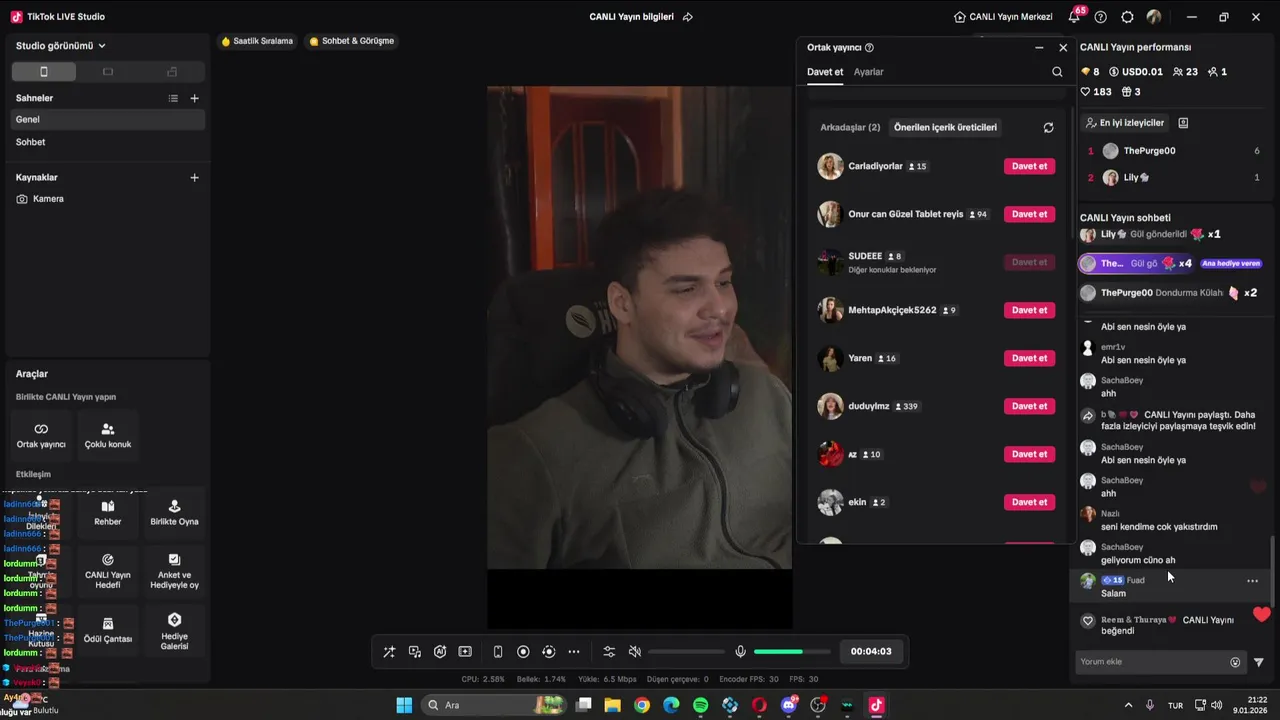Open the chat filter triangle dropdown
Image resolution: width=1280 pixels, height=720 pixels.
point(1259,662)
